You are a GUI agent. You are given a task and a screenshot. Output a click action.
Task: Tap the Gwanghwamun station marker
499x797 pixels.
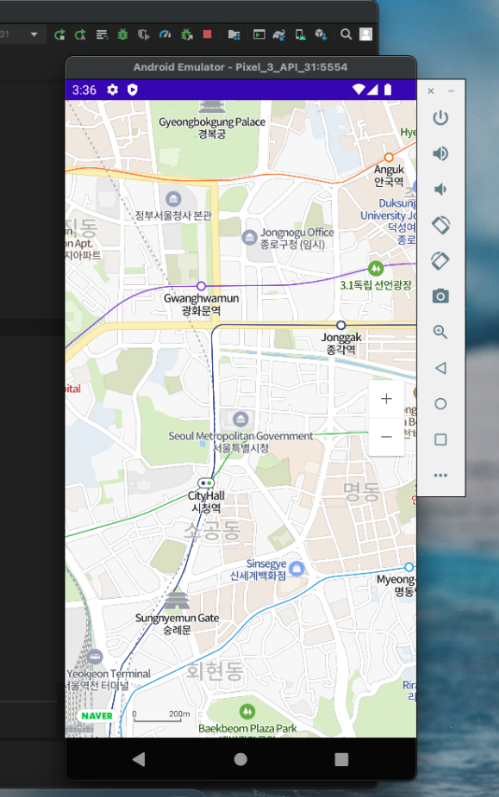pyautogui.click(x=201, y=286)
